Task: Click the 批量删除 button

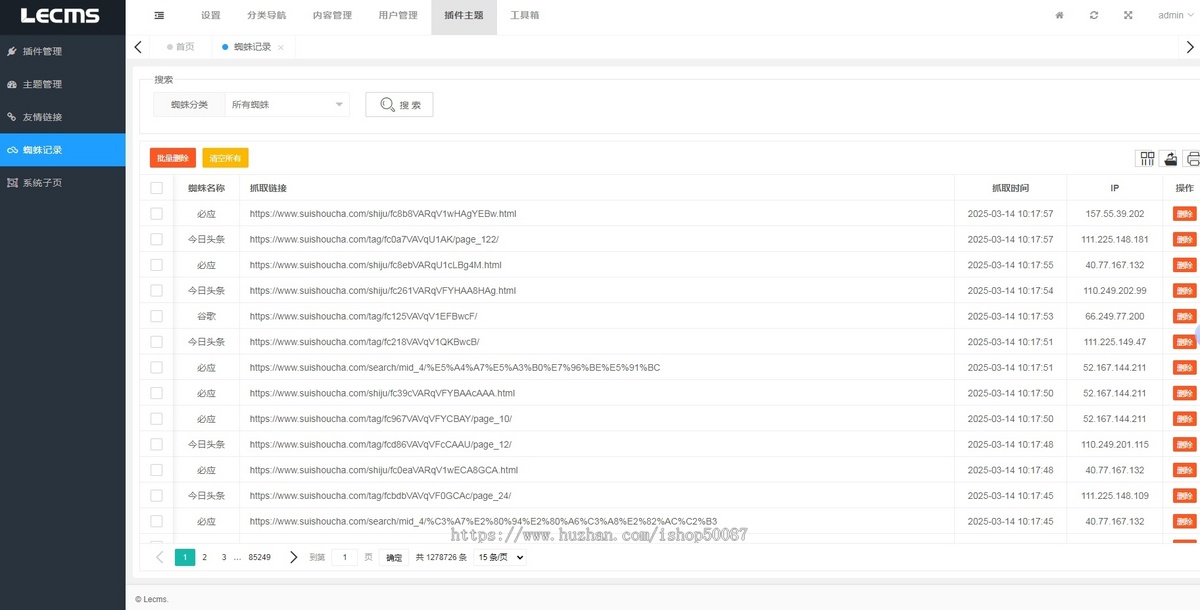Action: click(173, 158)
